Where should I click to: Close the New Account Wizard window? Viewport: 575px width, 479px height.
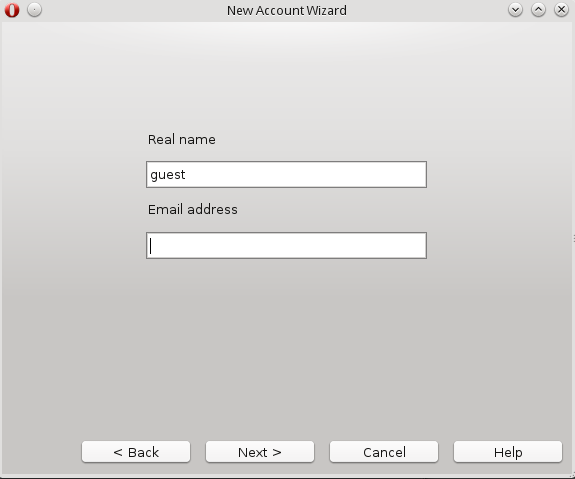click(x=561, y=10)
